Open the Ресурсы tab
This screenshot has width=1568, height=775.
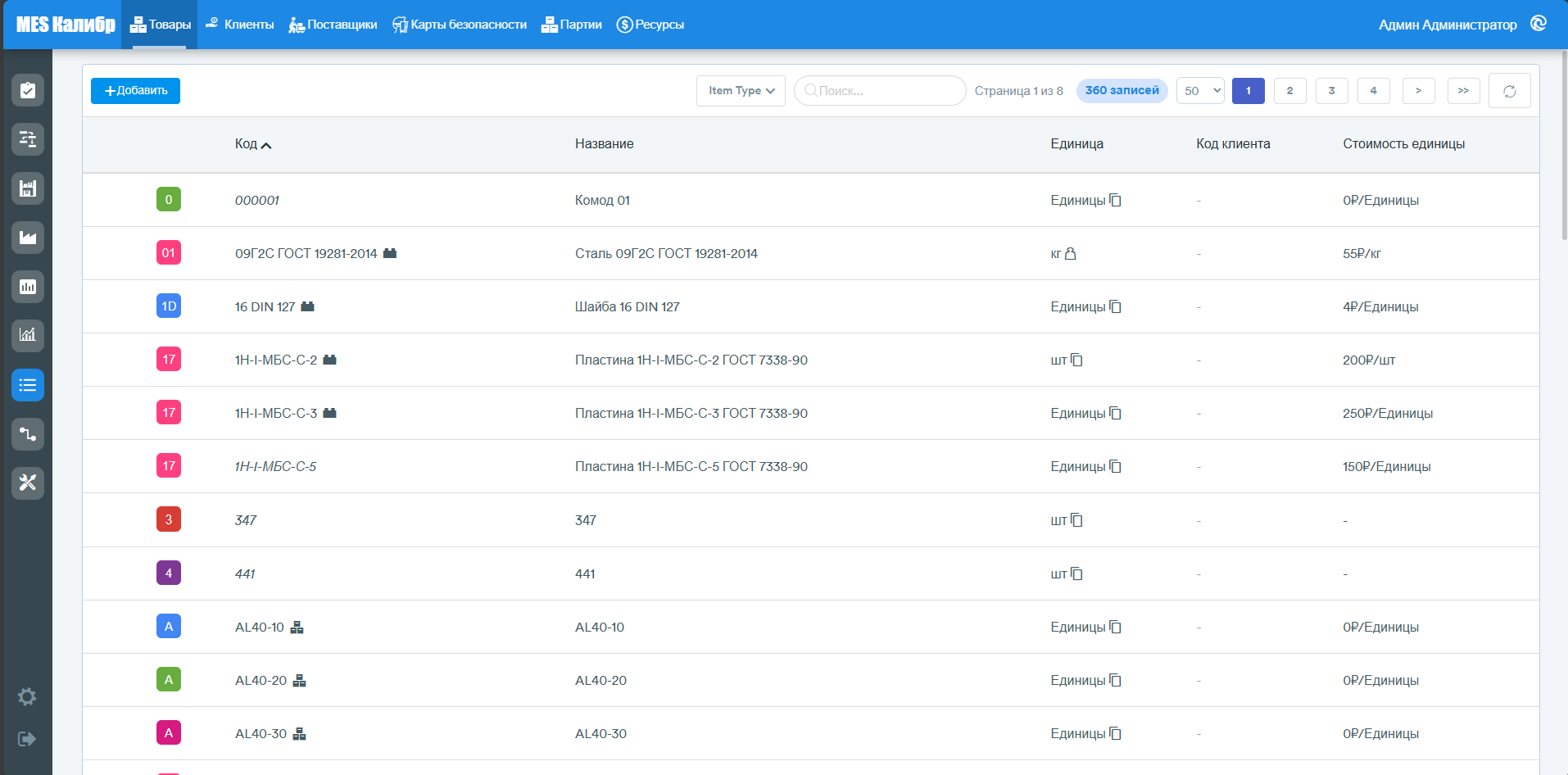(x=650, y=25)
